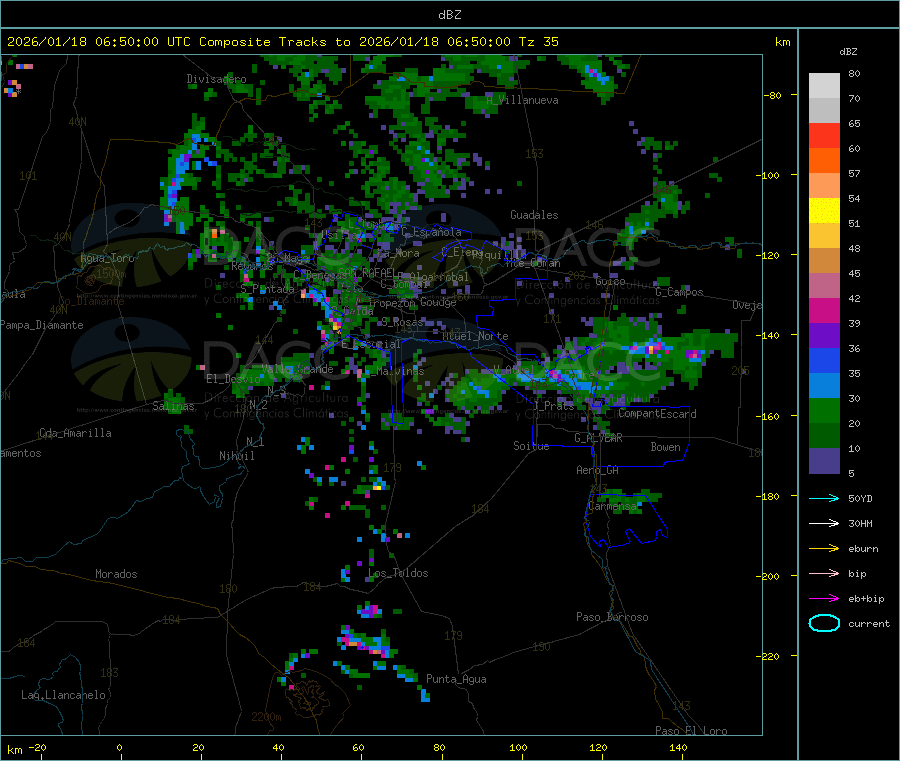Viewport: 900px width, 761px height.
Task: Click the 'Valle_Grande' place label
Action: (x=298, y=369)
